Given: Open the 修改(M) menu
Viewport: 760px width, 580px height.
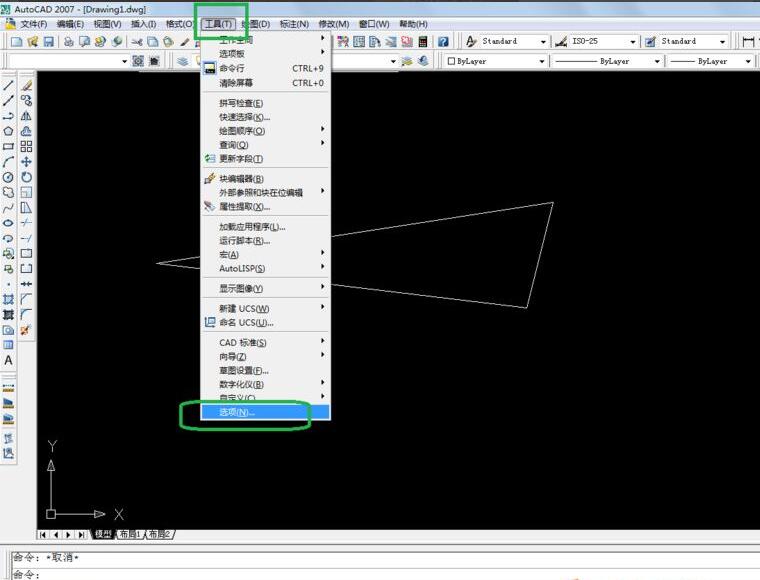Looking at the screenshot, I should (334, 24).
